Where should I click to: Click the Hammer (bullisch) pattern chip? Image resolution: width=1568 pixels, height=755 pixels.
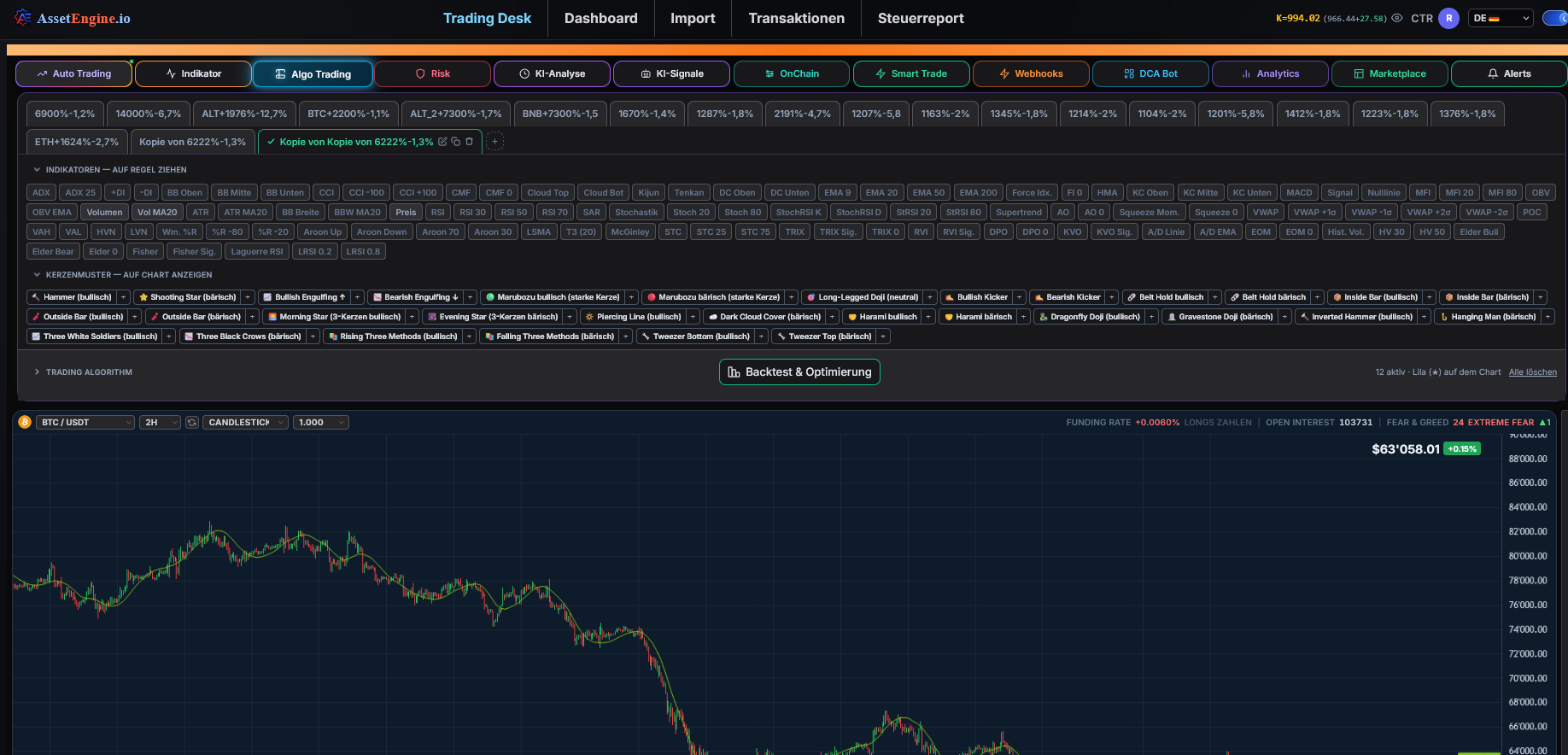(72, 297)
